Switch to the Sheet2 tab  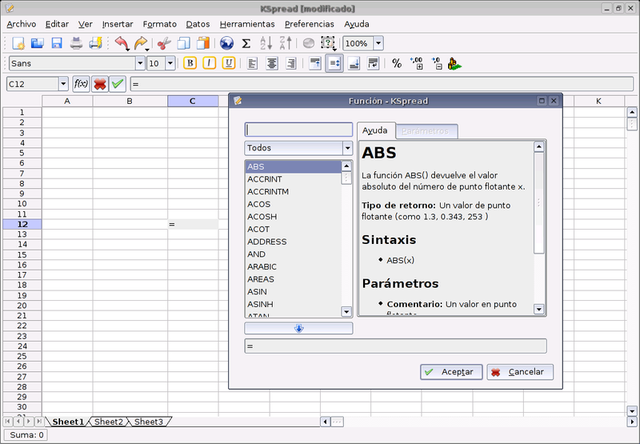click(x=108, y=422)
